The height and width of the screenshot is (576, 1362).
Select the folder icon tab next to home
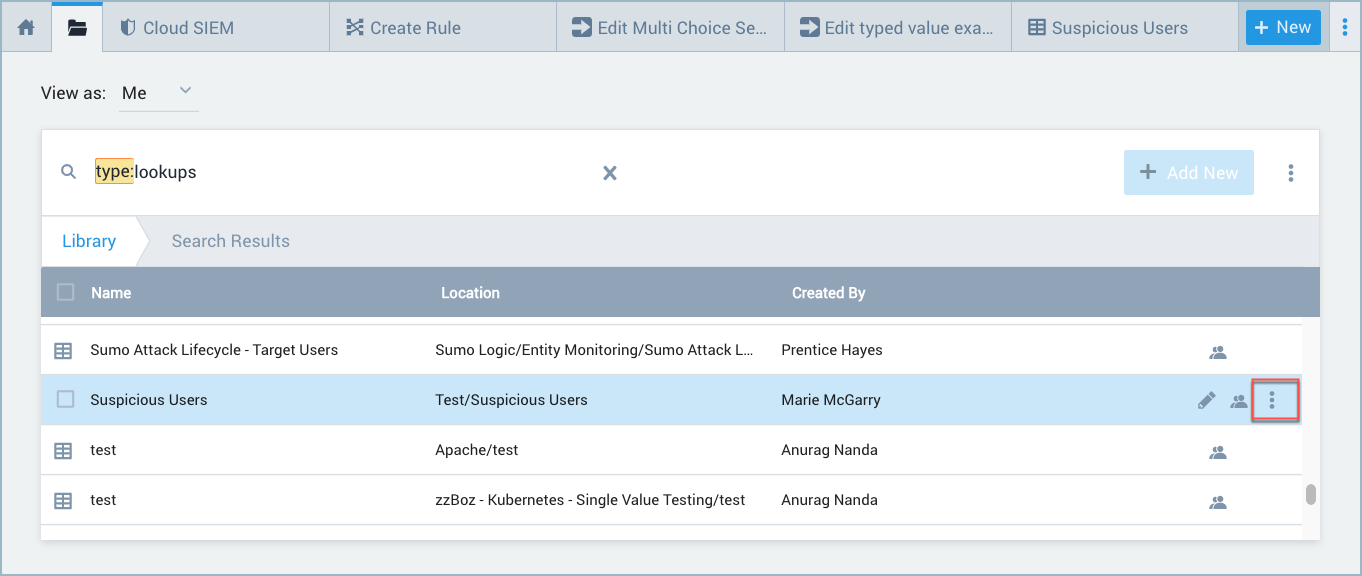(x=77, y=26)
